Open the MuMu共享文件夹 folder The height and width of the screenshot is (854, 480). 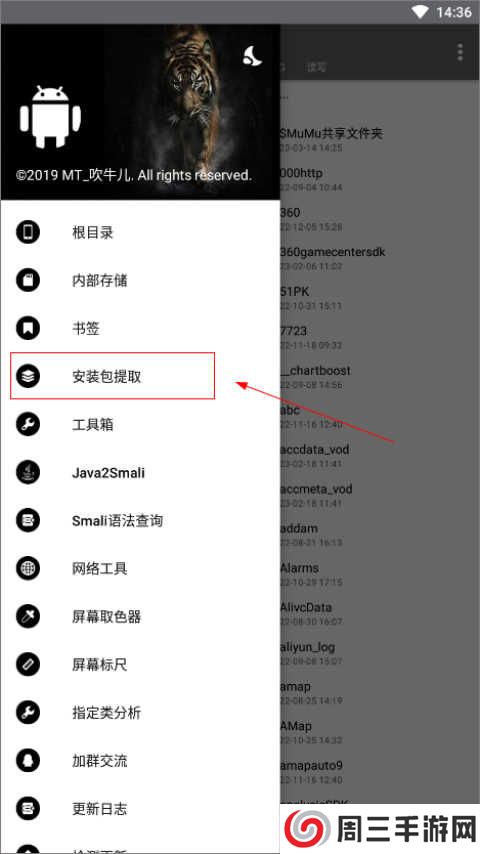pyautogui.click(x=380, y=138)
